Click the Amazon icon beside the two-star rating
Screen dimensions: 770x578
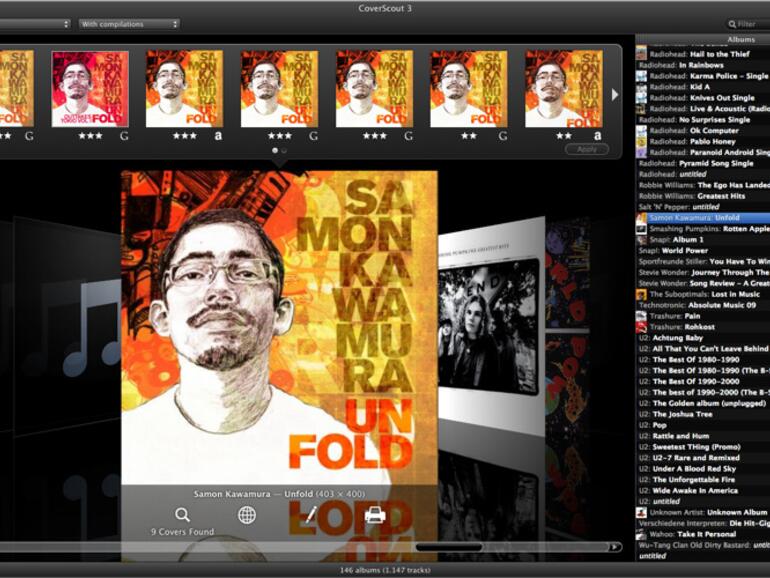point(597,136)
